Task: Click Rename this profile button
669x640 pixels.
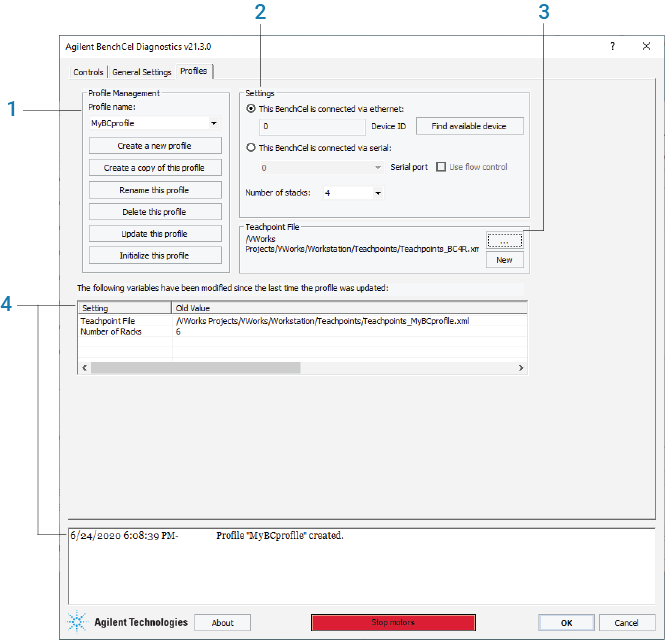Action: 155,190
